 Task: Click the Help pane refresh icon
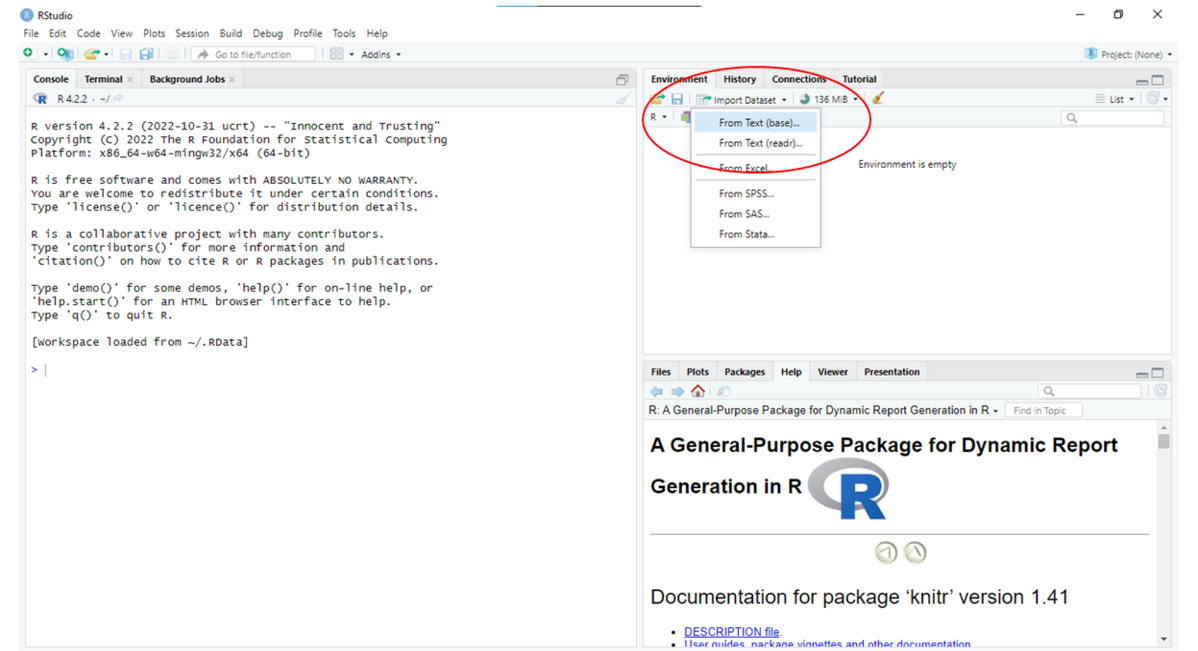click(1160, 391)
